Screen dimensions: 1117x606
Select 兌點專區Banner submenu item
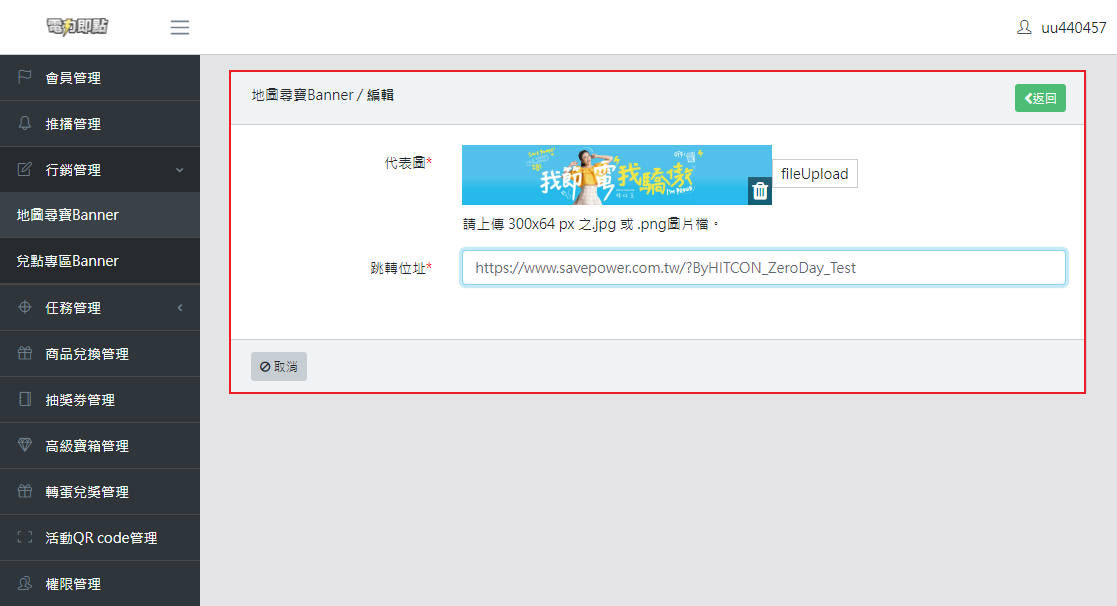pyautogui.click(x=100, y=261)
